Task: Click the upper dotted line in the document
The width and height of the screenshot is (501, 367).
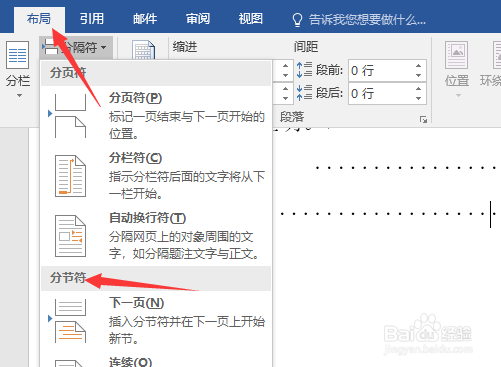Action: (406, 168)
